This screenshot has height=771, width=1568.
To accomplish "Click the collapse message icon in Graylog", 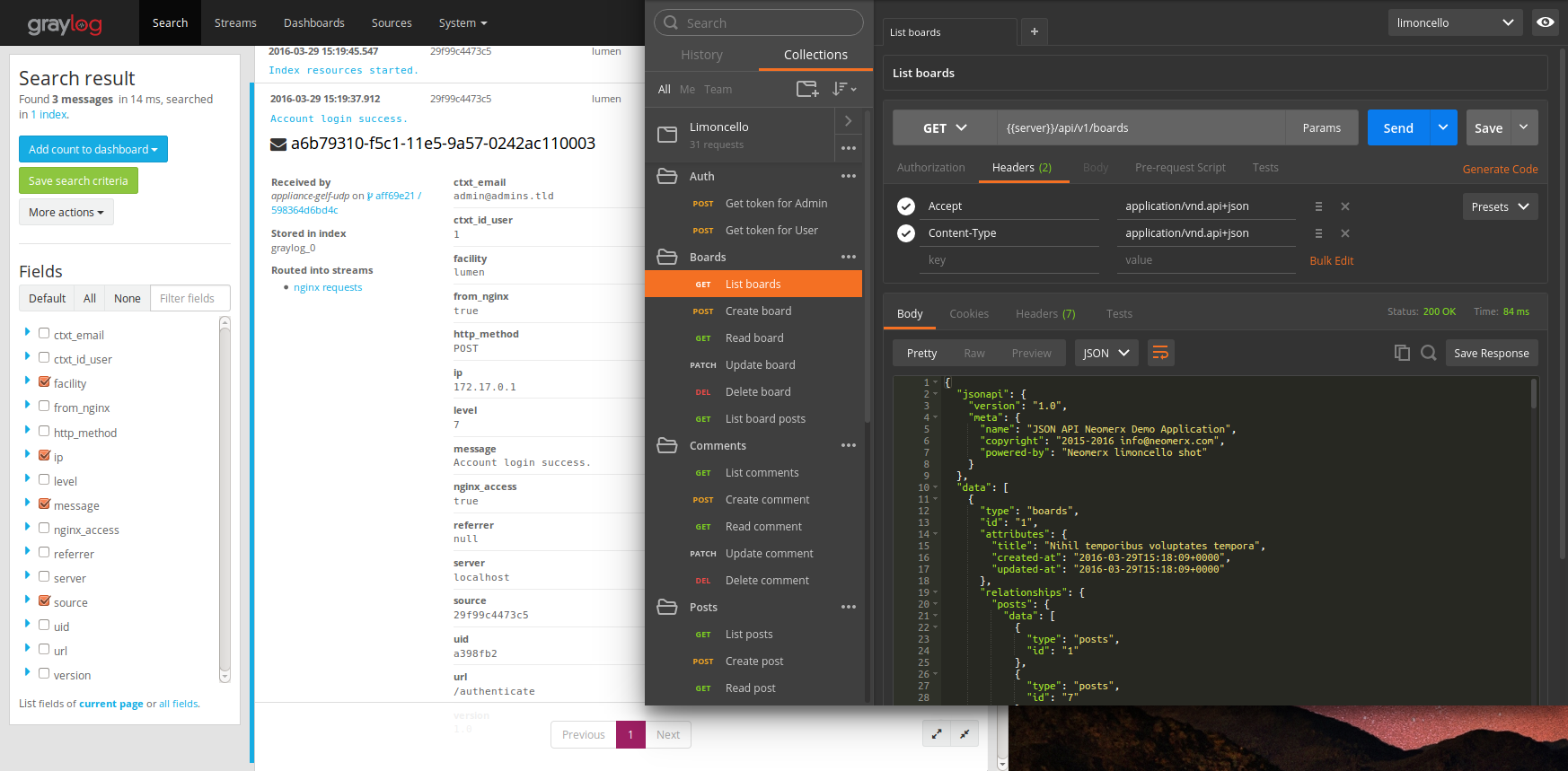I will coord(965,733).
